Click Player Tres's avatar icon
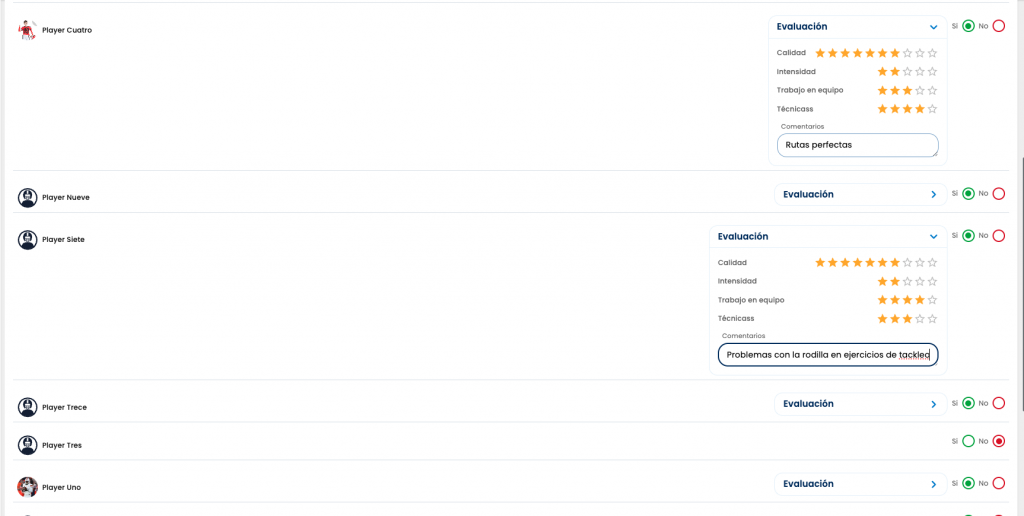The width and height of the screenshot is (1024, 516). pyautogui.click(x=27, y=446)
